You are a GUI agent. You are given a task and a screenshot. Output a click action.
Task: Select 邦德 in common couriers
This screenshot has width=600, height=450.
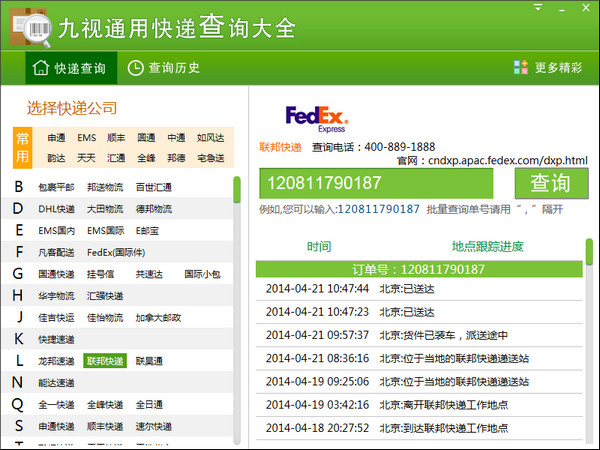tap(176, 158)
